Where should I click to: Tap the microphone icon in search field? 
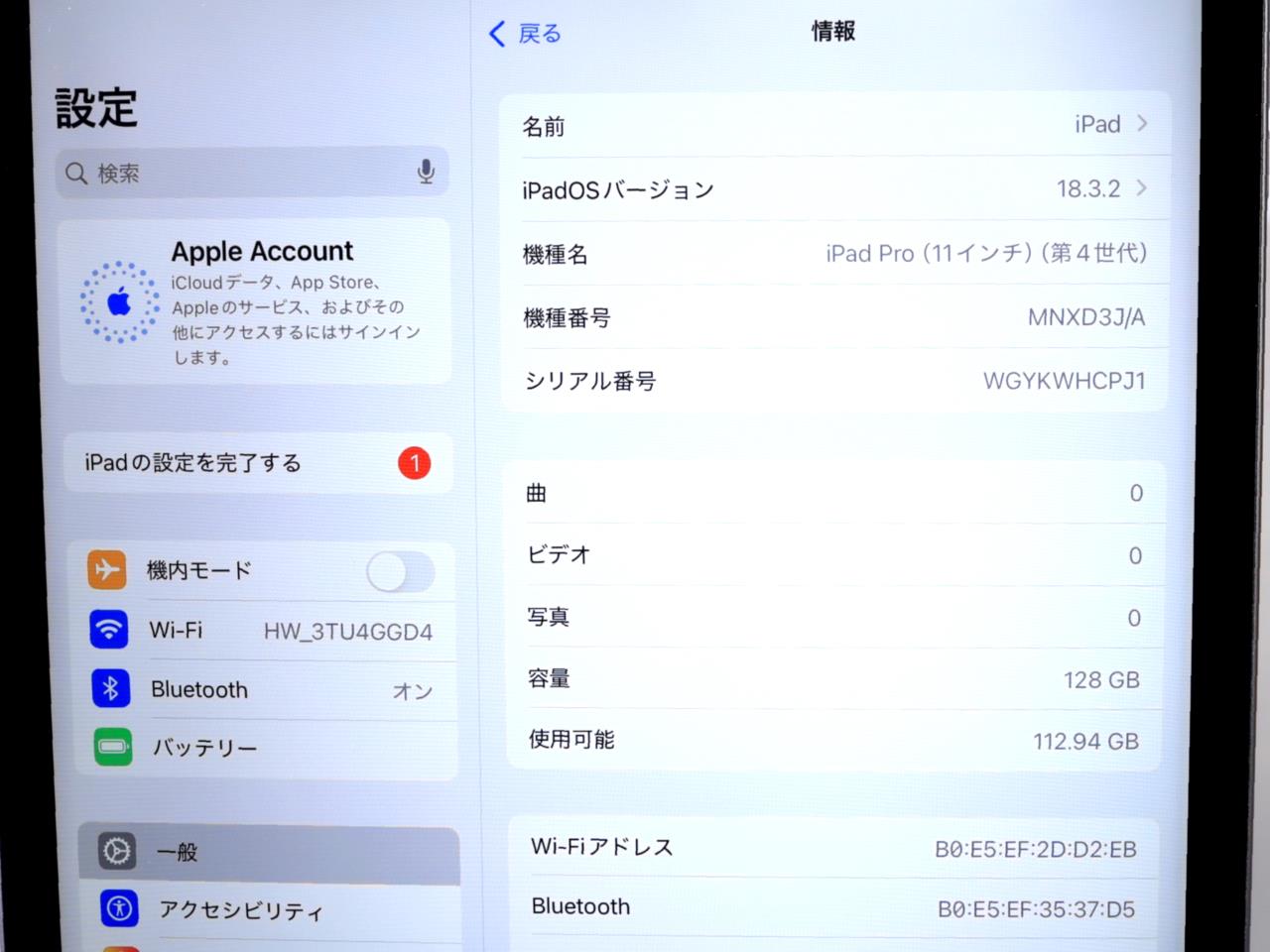(x=426, y=172)
